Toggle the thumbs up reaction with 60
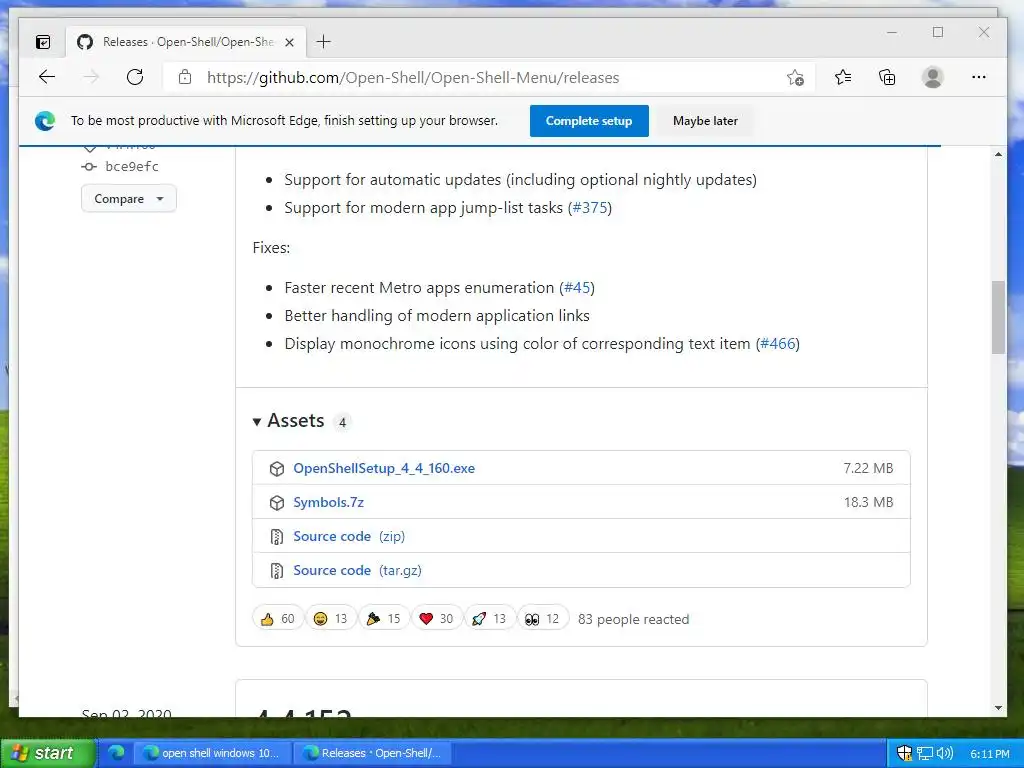1024x768 pixels. 278,618
